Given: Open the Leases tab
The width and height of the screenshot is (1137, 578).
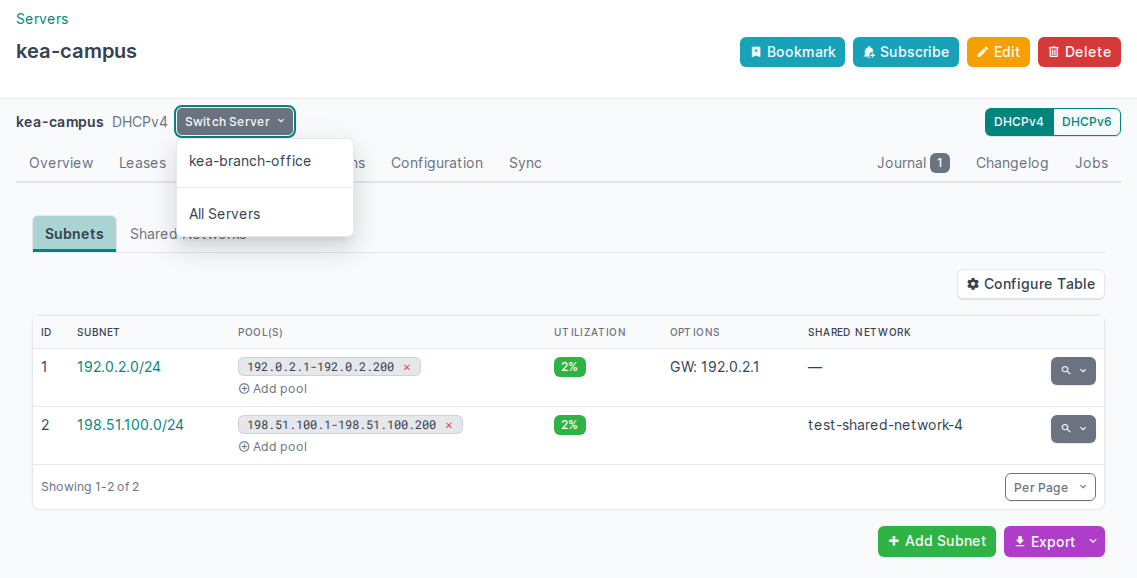Looking at the screenshot, I should coord(142,163).
